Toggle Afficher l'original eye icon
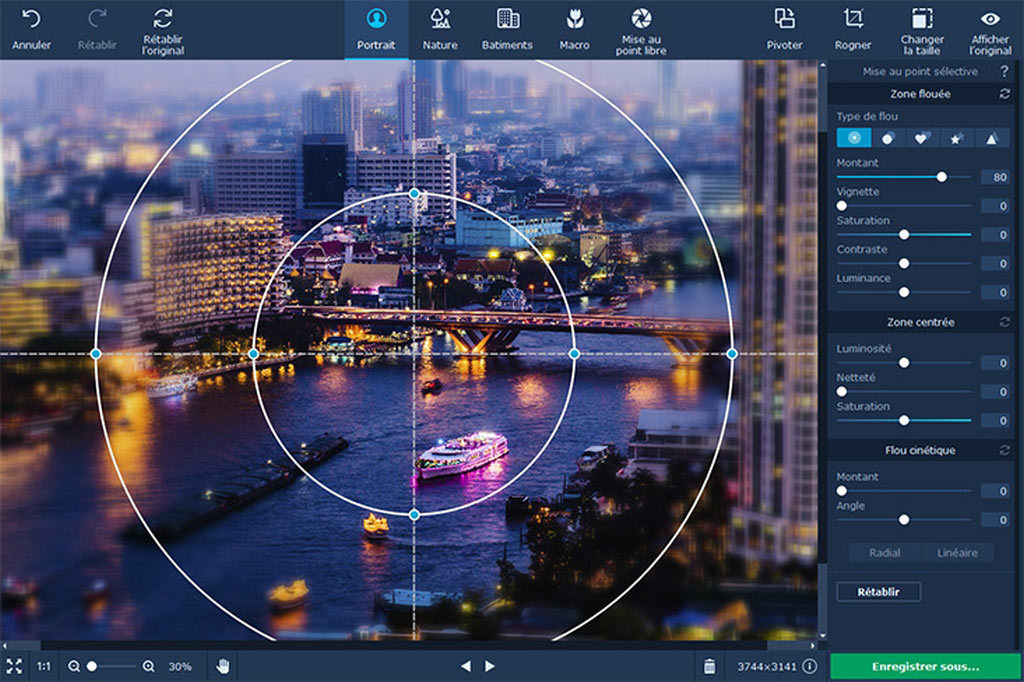1024x682 pixels. click(x=990, y=19)
